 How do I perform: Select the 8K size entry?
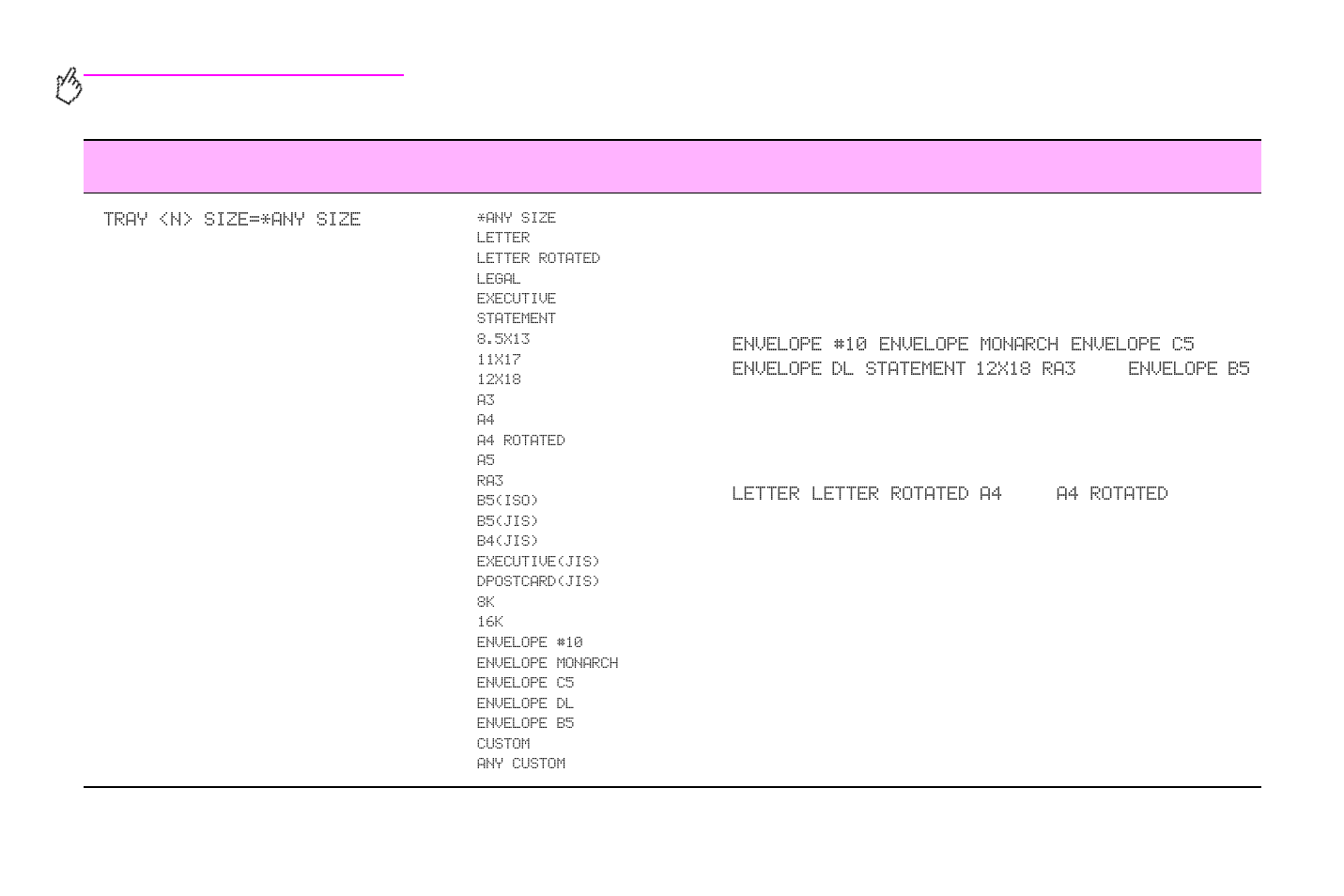[x=485, y=602]
